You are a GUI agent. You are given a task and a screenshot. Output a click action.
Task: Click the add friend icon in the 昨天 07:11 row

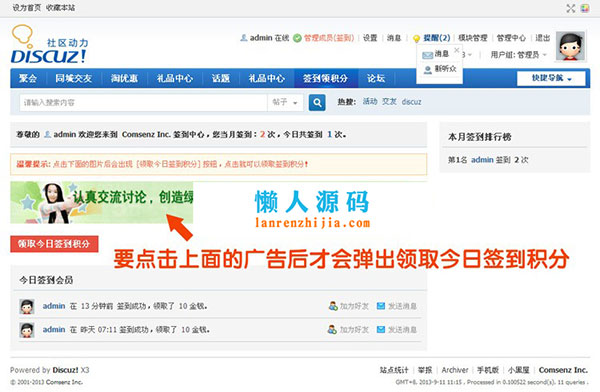click(332, 329)
